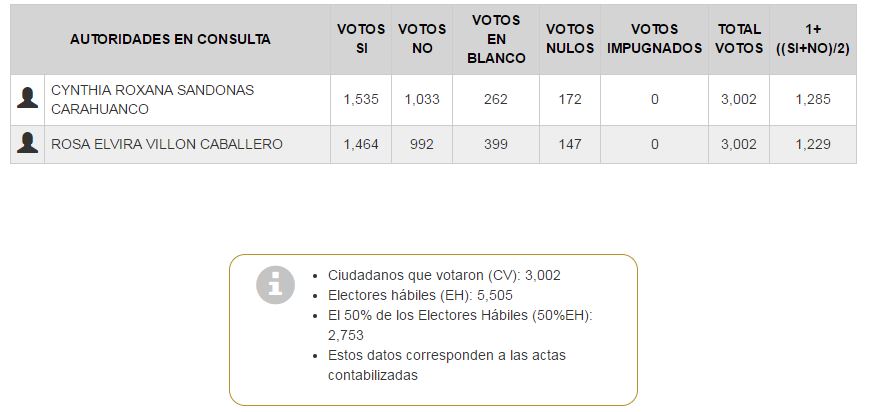Click the info icon in the summary box
The width and height of the screenshot is (883, 412).
click(x=275, y=284)
